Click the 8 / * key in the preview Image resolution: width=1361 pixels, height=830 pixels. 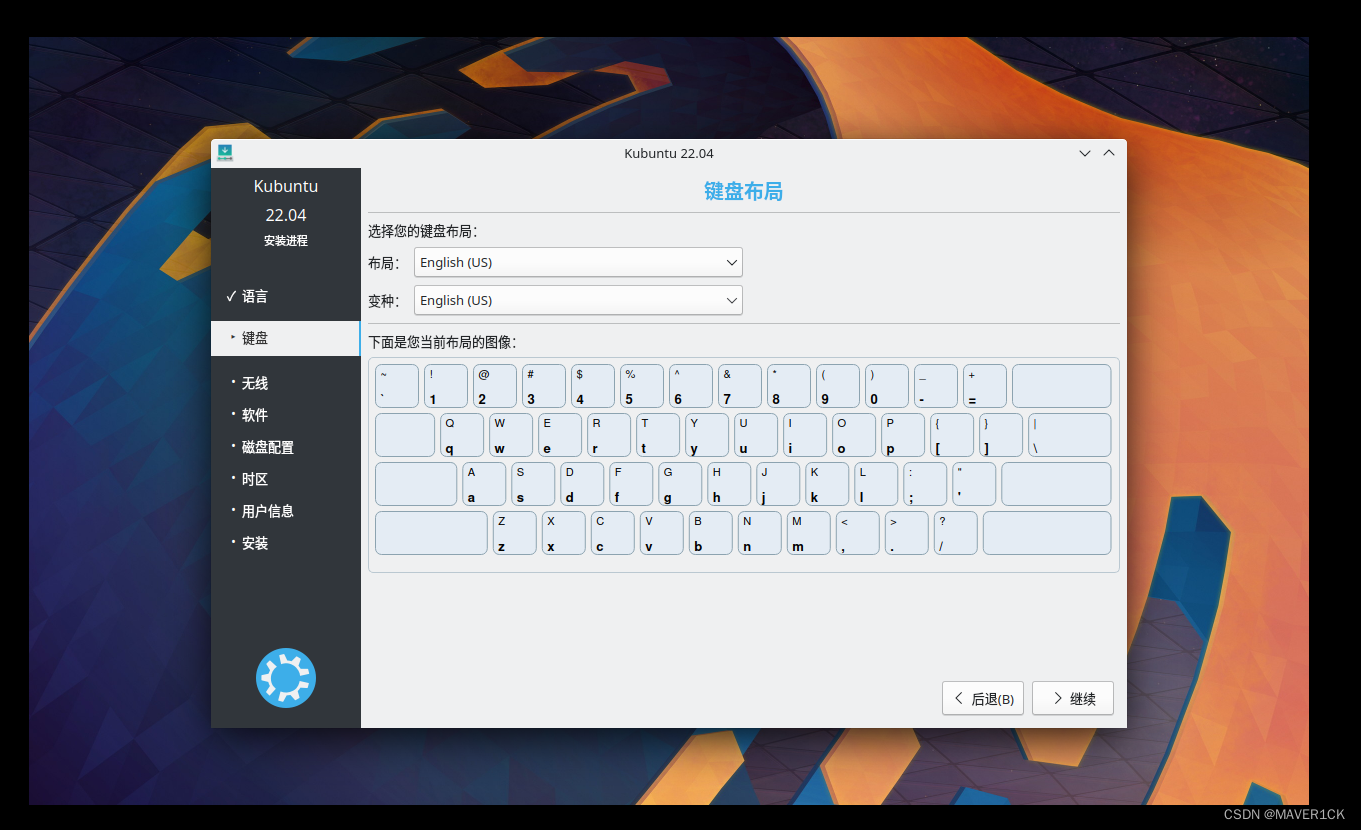(789, 386)
